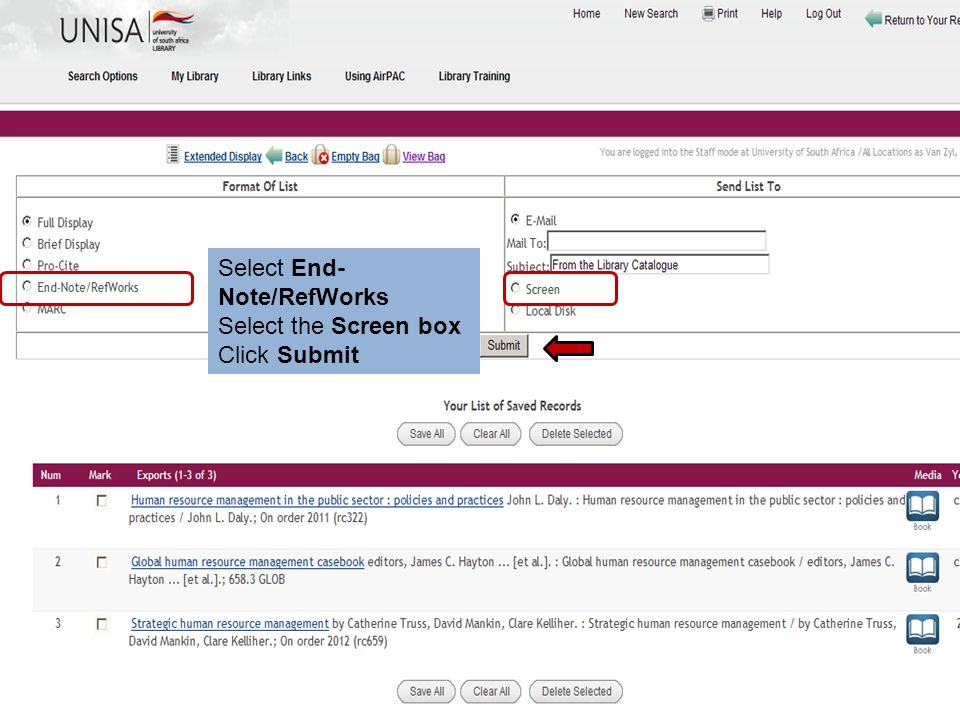960x720 pixels.
Task: Start a New Search
Action: click(x=651, y=13)
